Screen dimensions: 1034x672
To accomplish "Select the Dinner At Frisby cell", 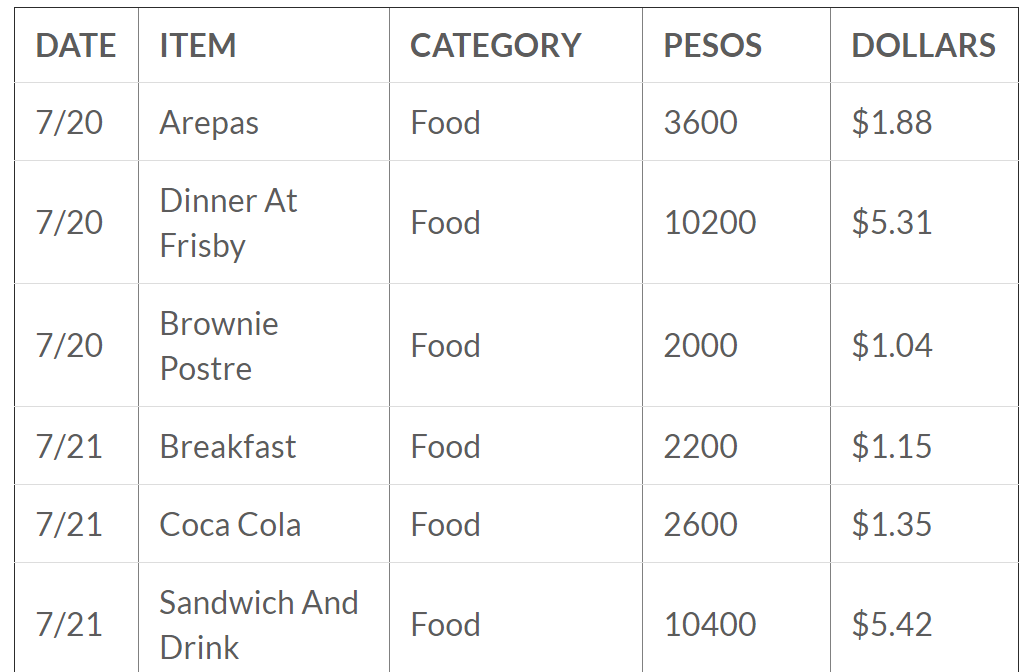I will pyautogui.click(x=228, y=223).
